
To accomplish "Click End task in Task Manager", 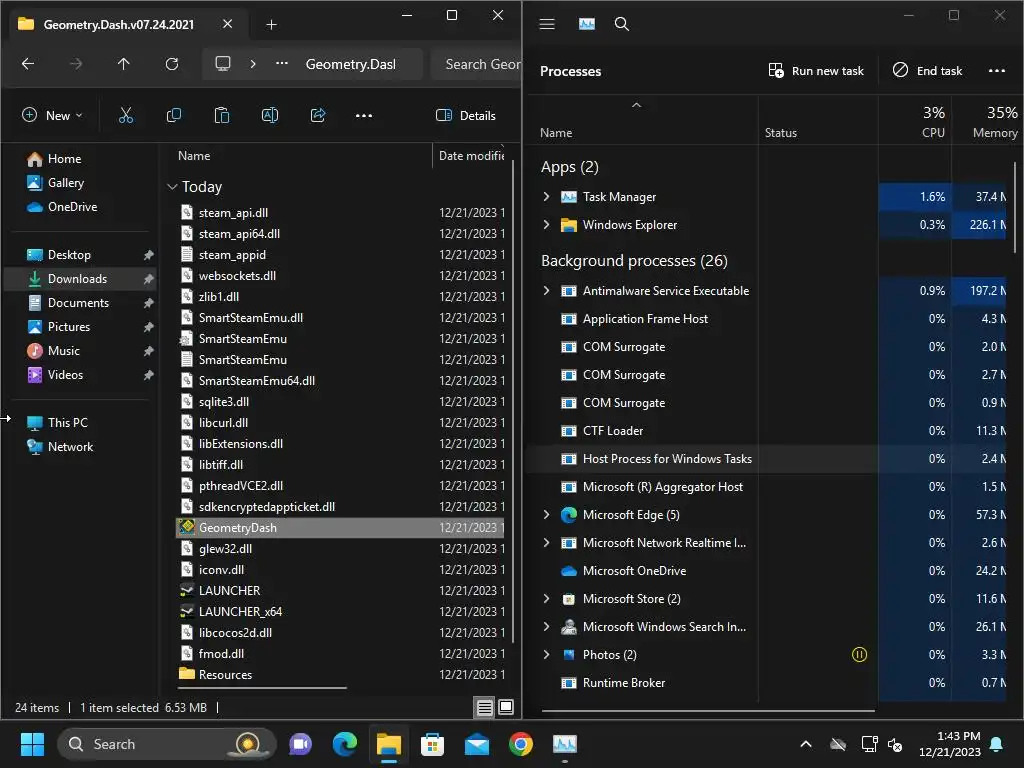I will click(x=927, y=71).
